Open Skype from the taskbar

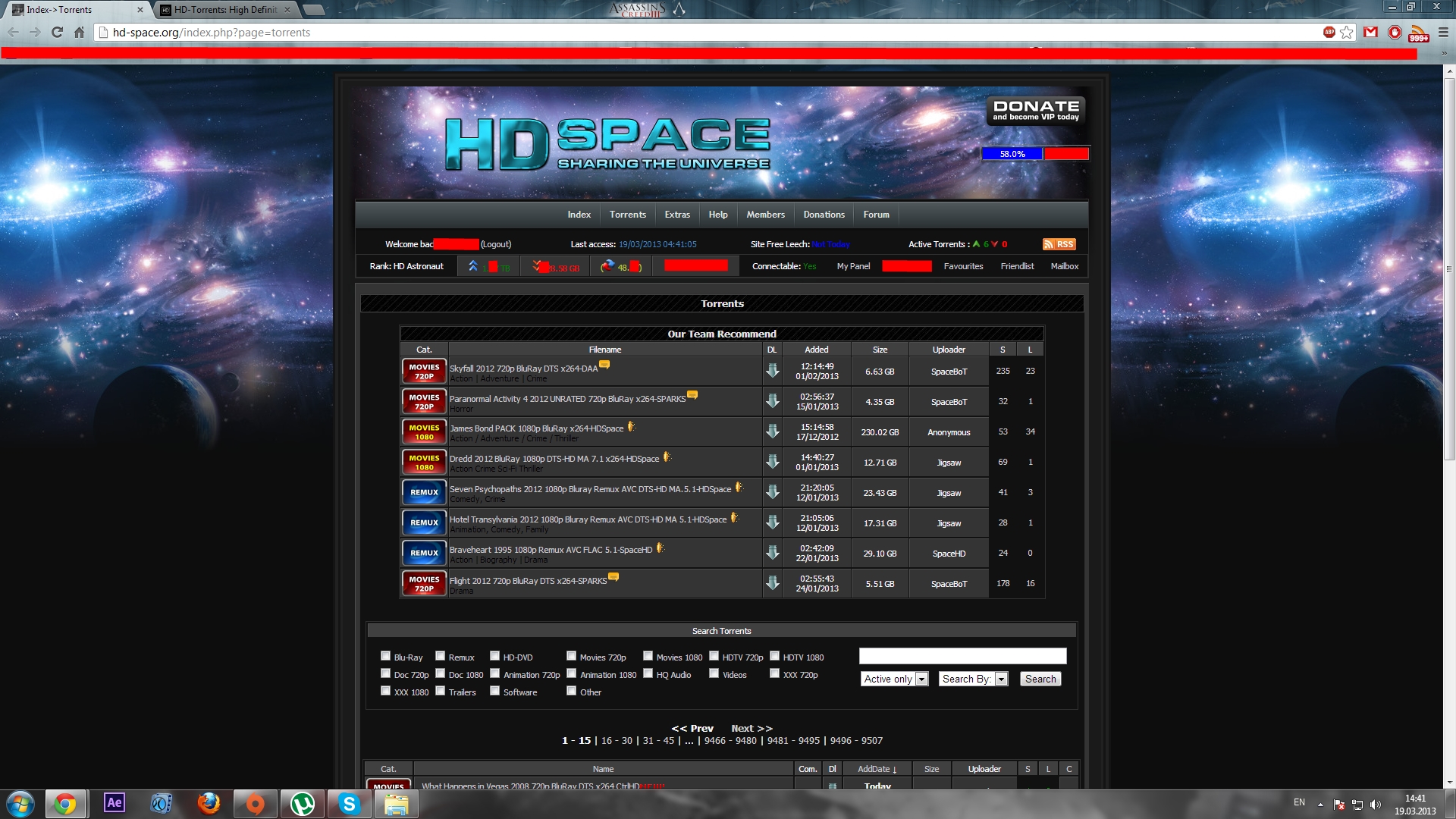click(349, 804)
